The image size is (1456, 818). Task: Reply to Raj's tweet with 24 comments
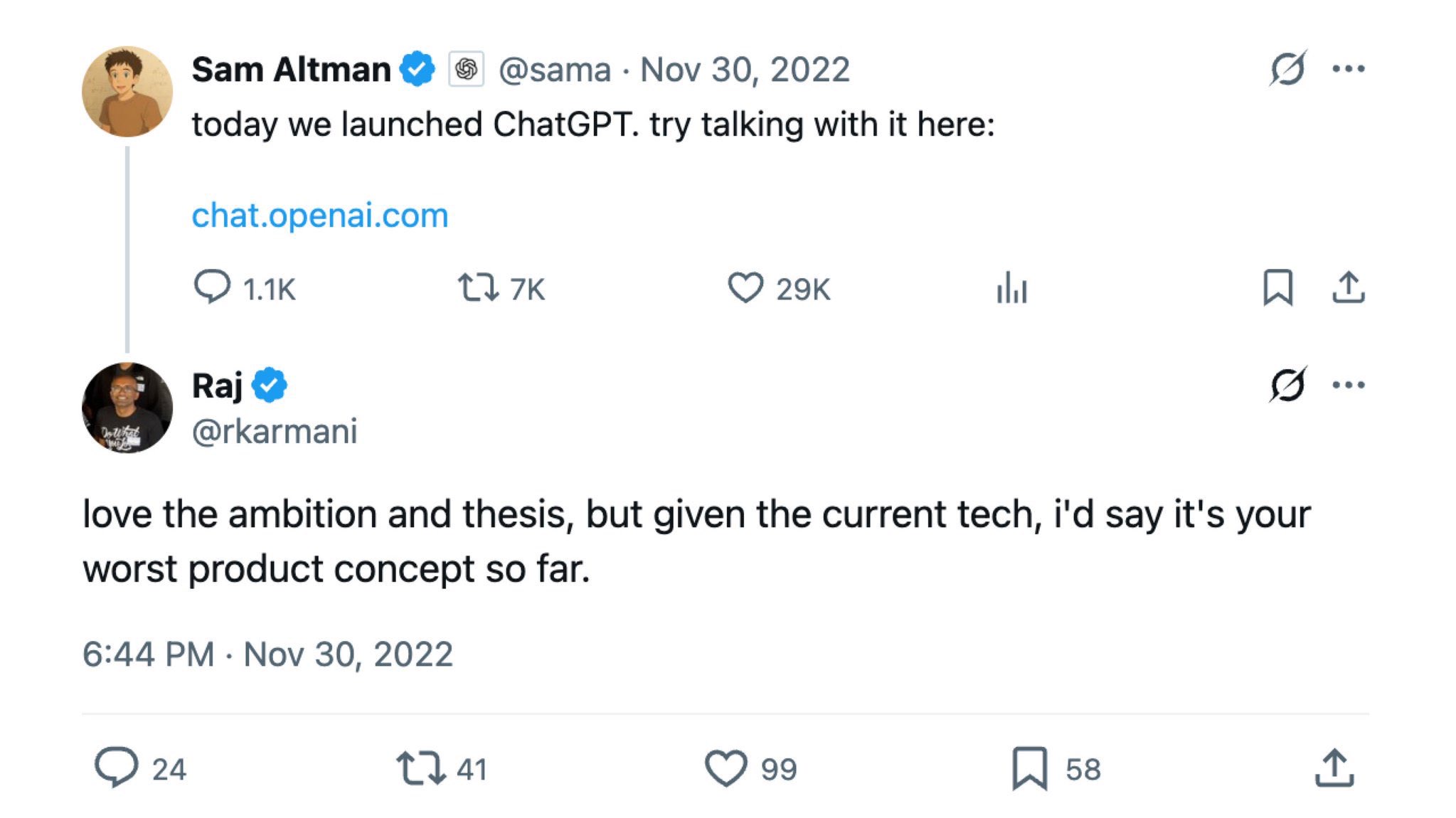click(117, 767)
